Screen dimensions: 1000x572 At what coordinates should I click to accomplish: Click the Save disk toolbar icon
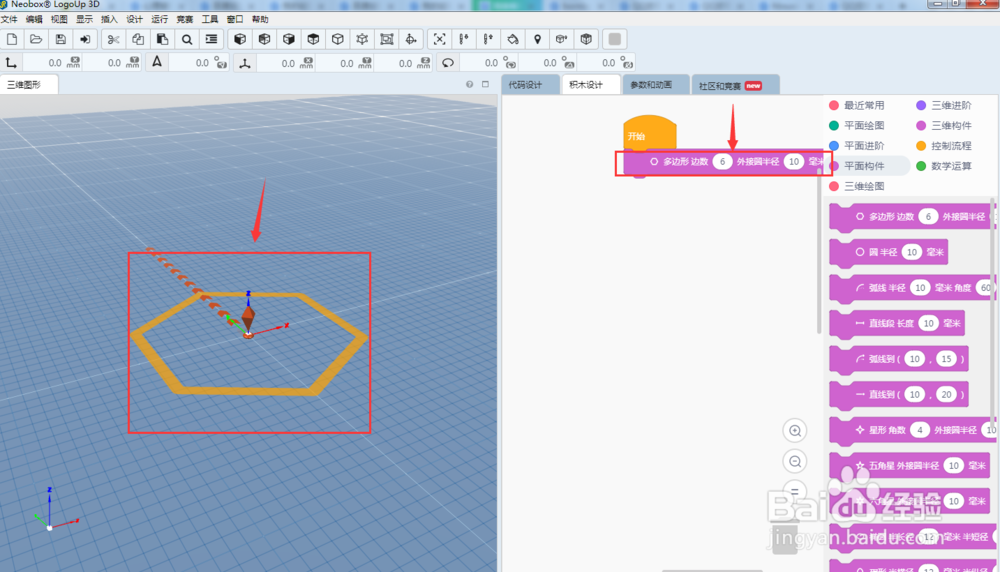tap(61, 40)
